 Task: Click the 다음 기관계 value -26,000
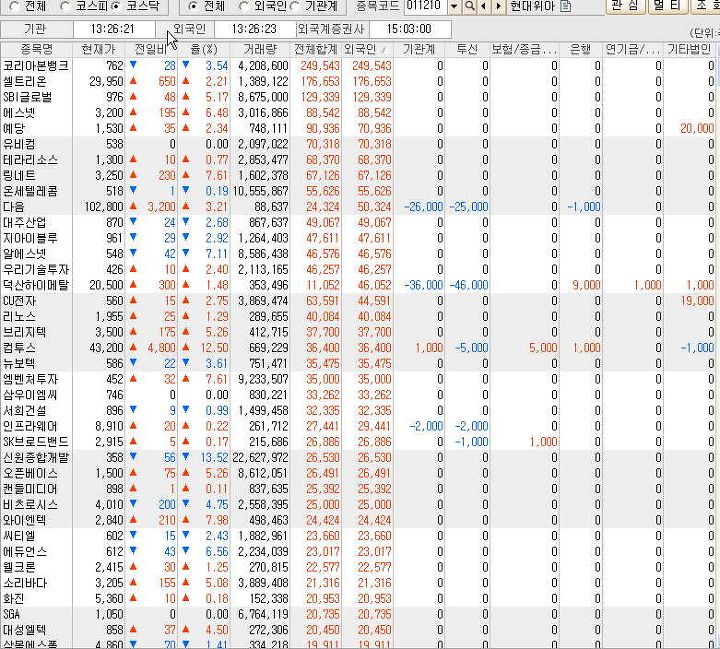(x=424, y=207)
